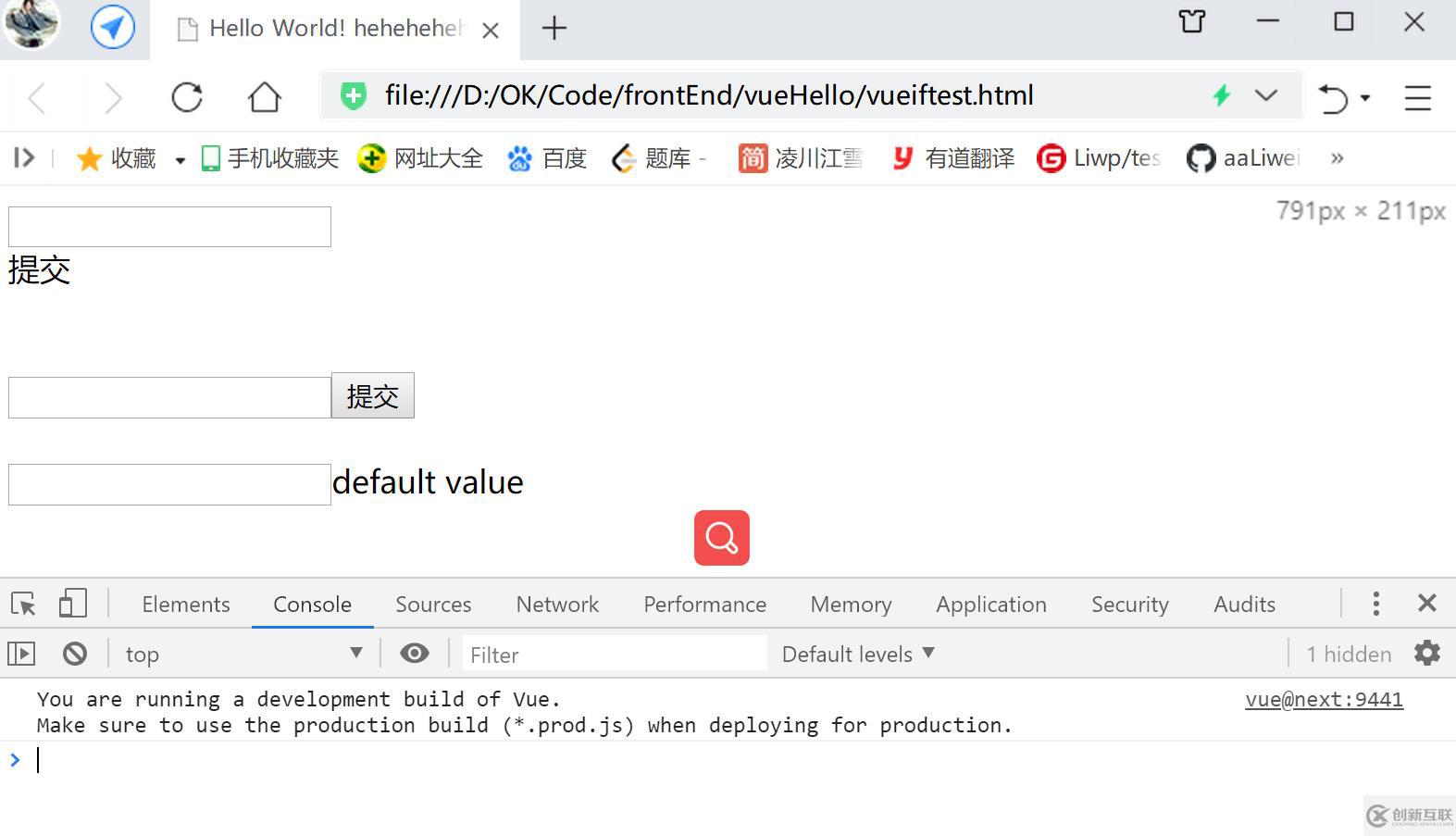Click the 收藏 star favorites button
This screenshot has height=836, width=1456.
click(116, 158)
